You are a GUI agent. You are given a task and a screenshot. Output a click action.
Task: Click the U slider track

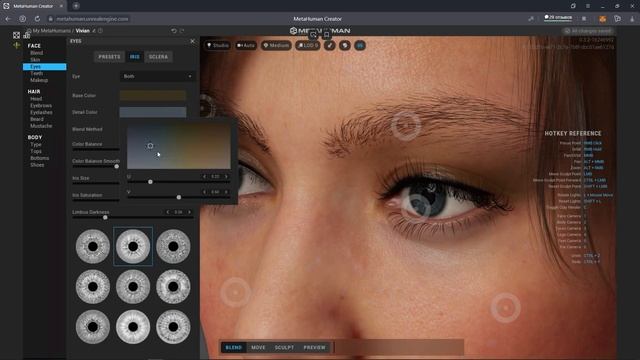[179, 182]
